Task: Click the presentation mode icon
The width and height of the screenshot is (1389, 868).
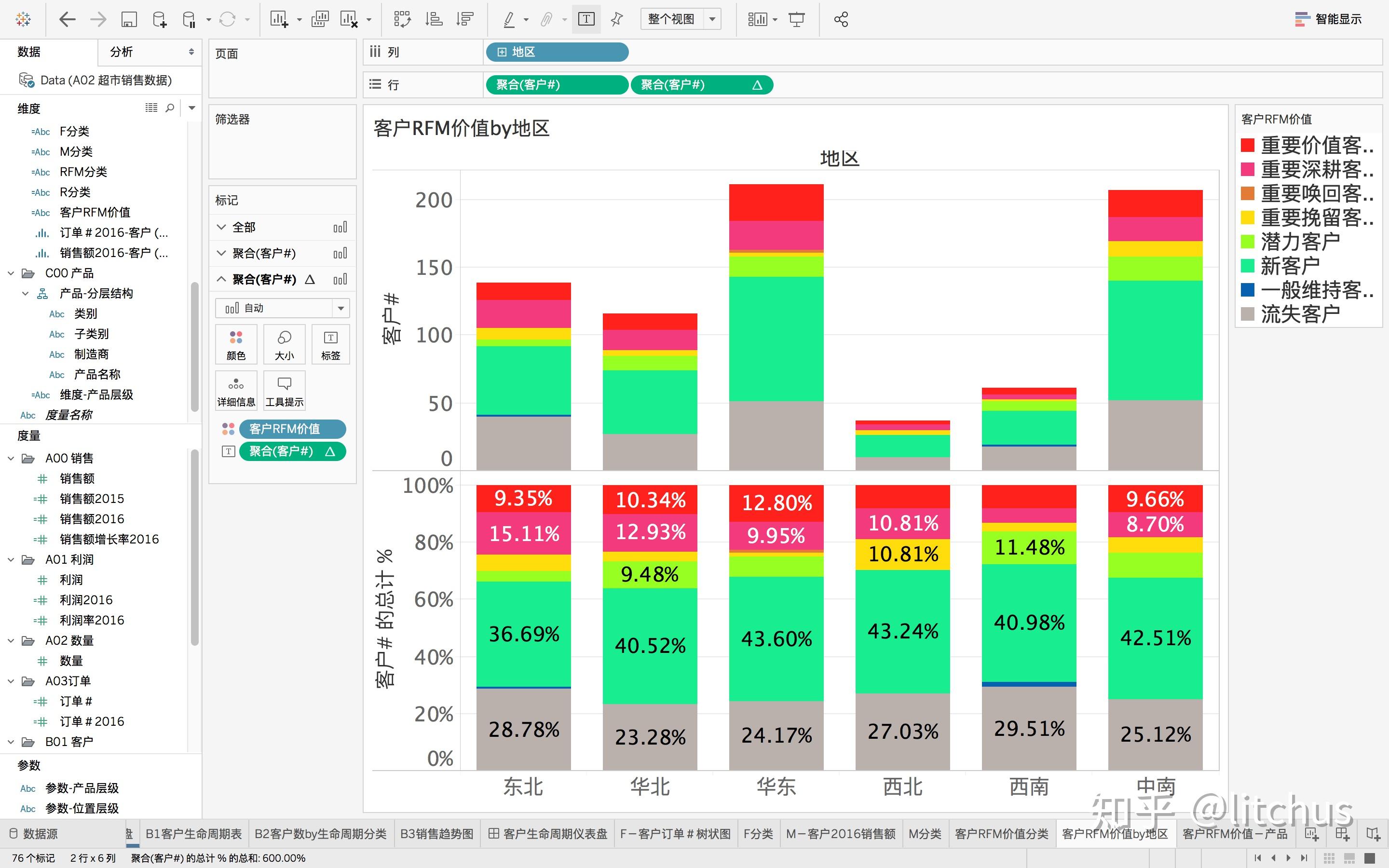Action: point(796,19)
